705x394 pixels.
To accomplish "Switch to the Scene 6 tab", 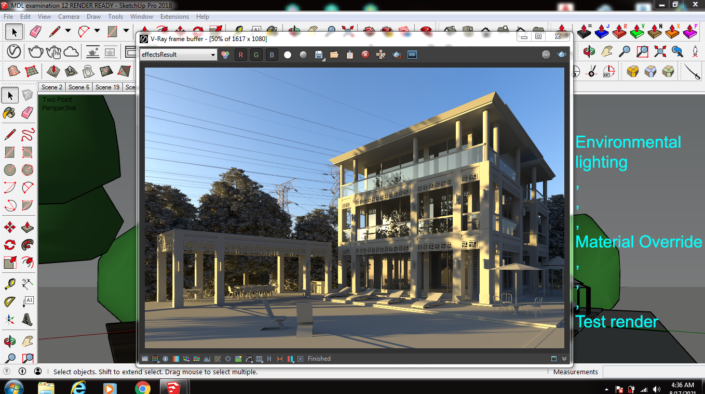I will (x=79, y=87).
